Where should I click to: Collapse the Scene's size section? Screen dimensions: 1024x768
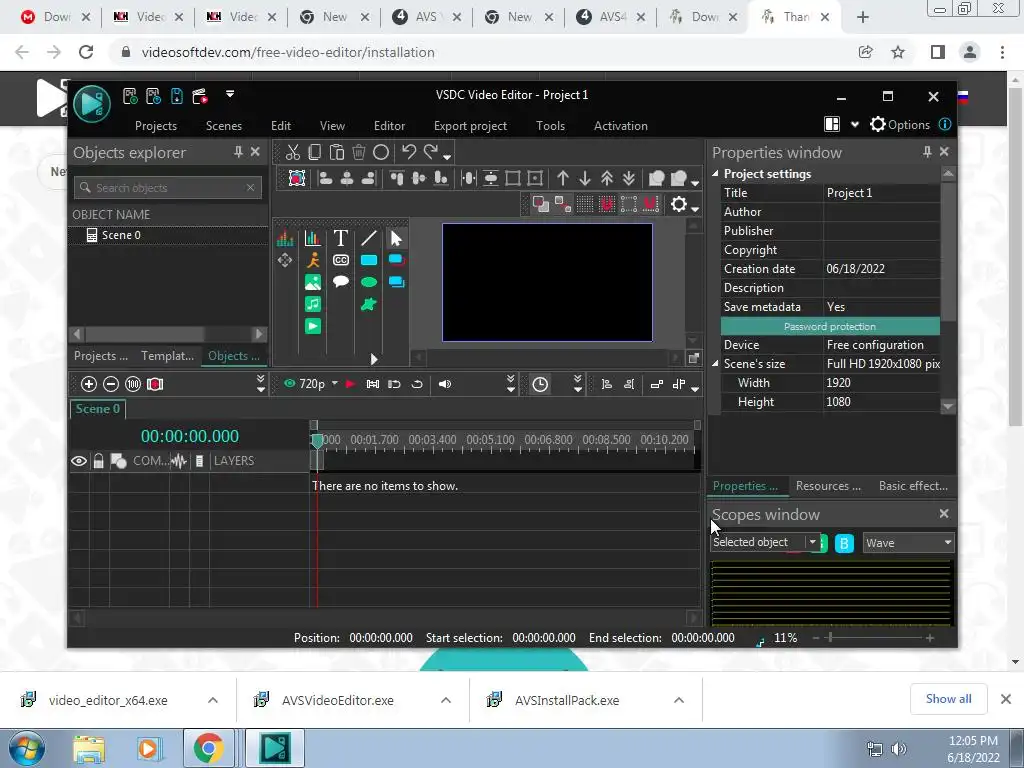(715, 364)
